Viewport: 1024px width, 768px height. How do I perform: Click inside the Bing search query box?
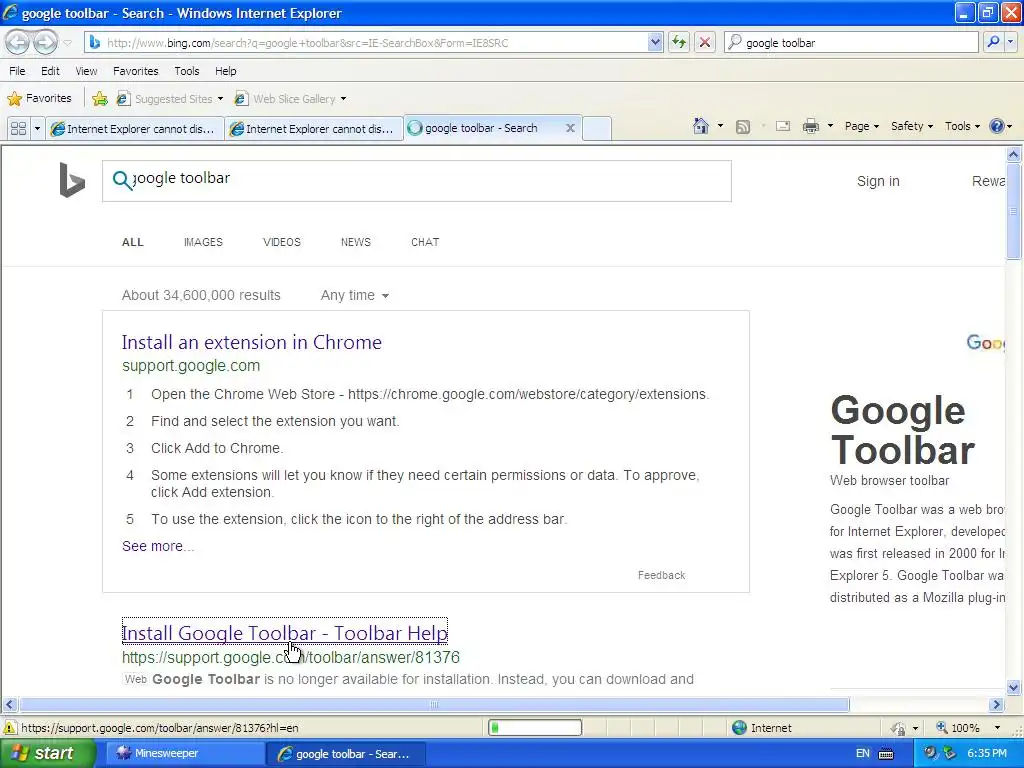coord(417,181)
